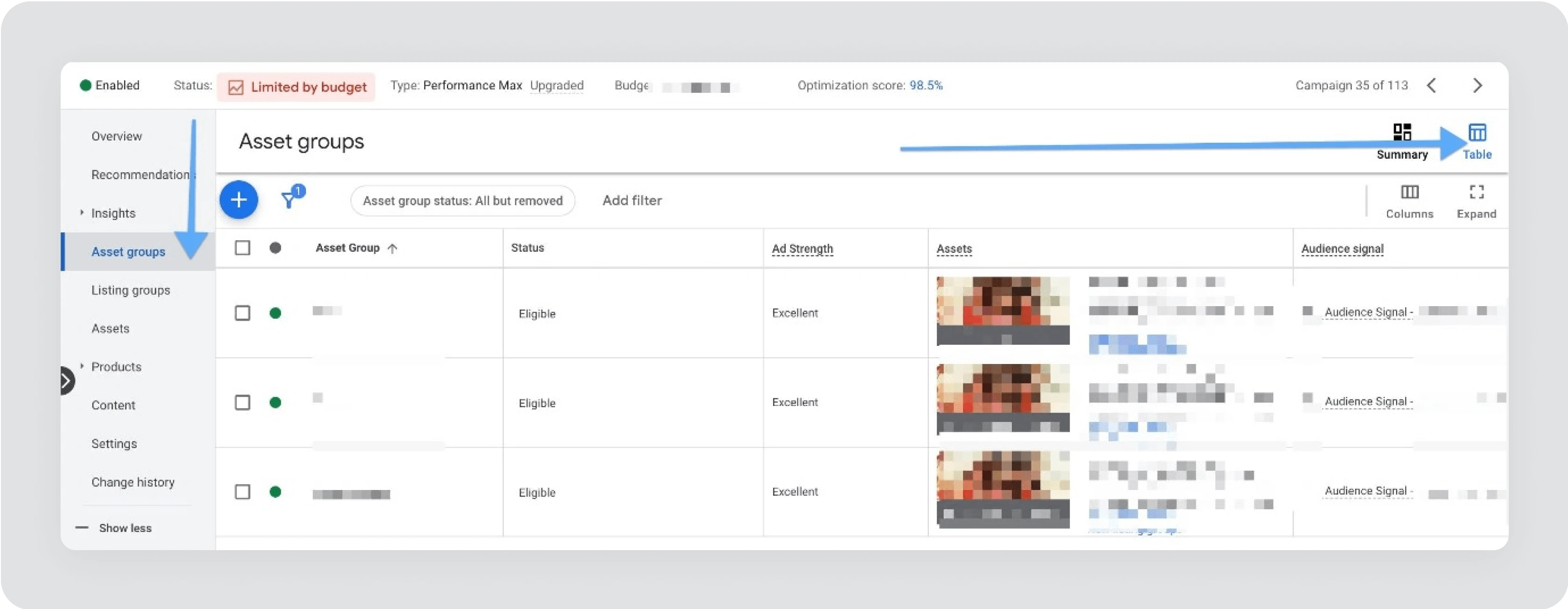The image size is (1568, 609).
Task: Open Change history in sidebar
Action: coord(132,483)
